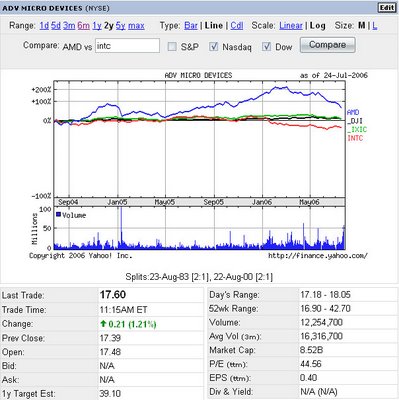Choose the 2y range option
The height and width of the screenshot is (400, 399).
(x=109, y=26)
